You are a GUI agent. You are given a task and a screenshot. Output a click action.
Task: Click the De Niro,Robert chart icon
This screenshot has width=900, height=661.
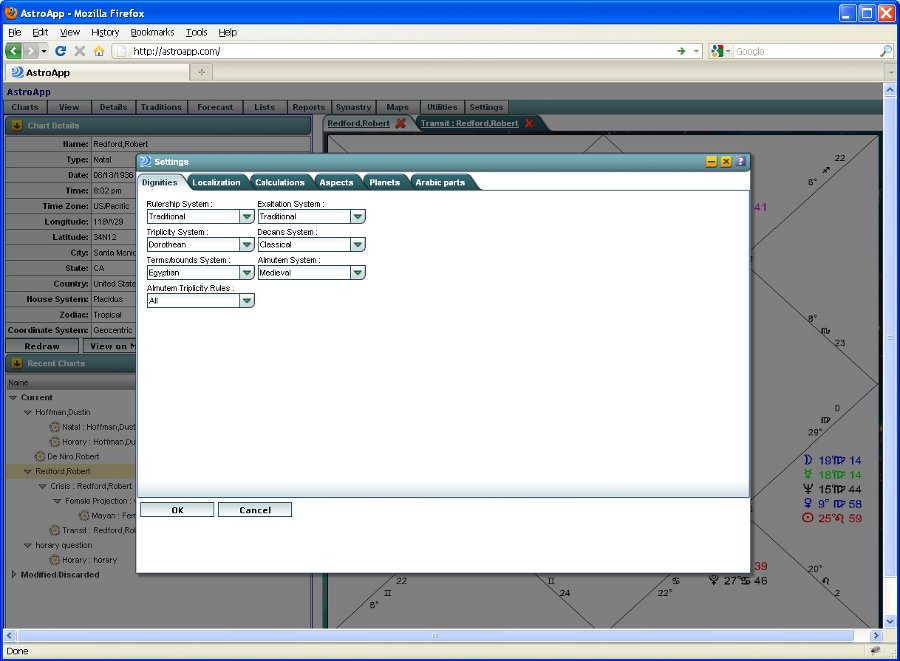pyautogui.click(x=39, y=456)
